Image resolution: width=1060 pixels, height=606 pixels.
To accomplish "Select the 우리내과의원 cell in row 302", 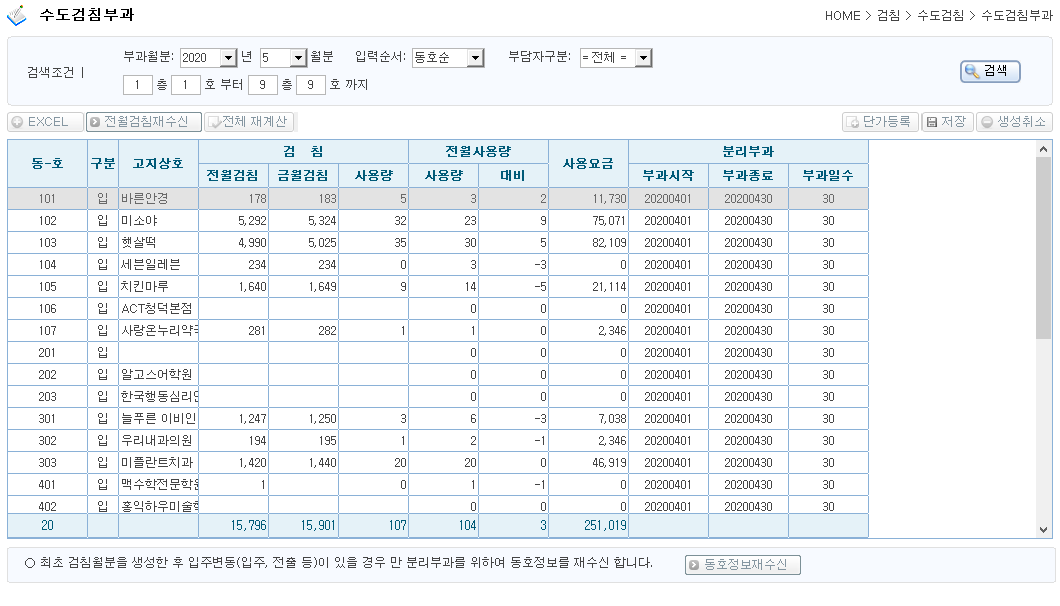I will tap(158, 440).
